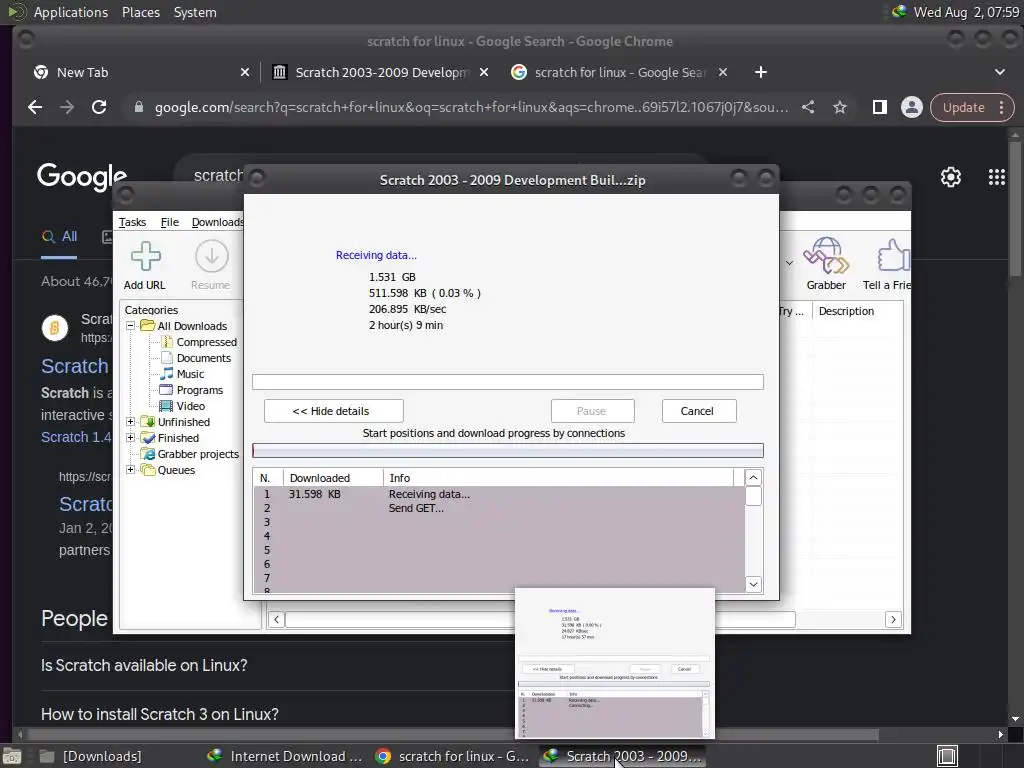The width and height of the screenshot is (1024, 768).
Task: Open the Google apps grid
Action: [x=997, y=177]
